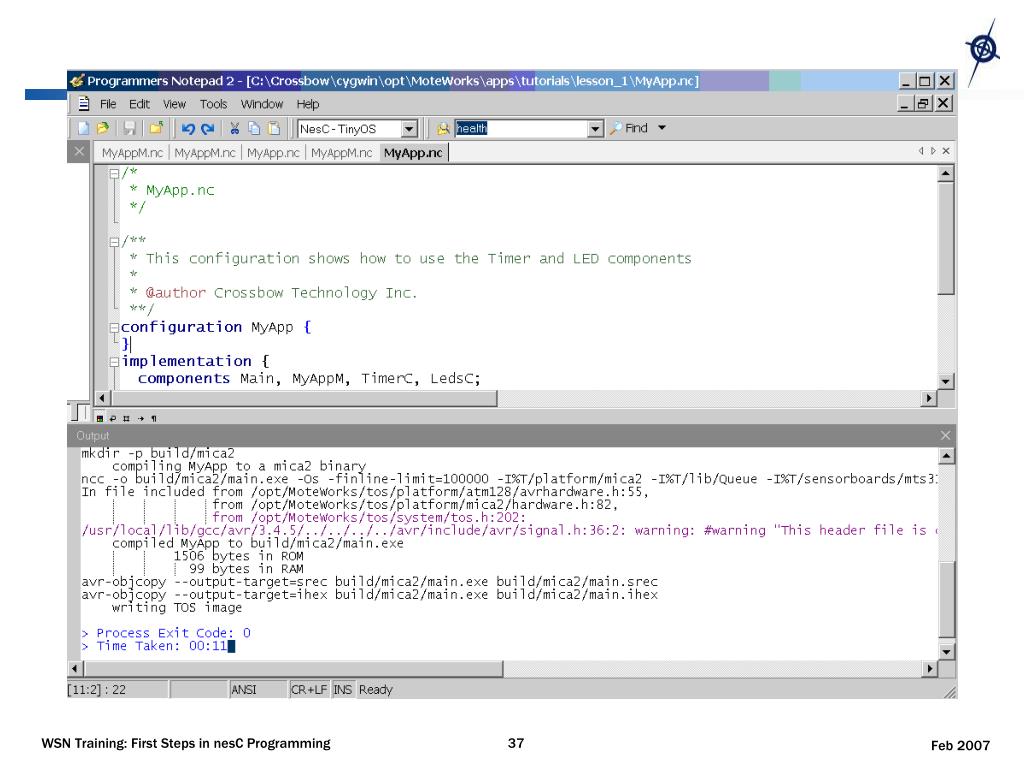Click the editor's vertical scrollbar thumb
Image resolution: width=1024 pixels, height=768 pixels.
[946, 238]
